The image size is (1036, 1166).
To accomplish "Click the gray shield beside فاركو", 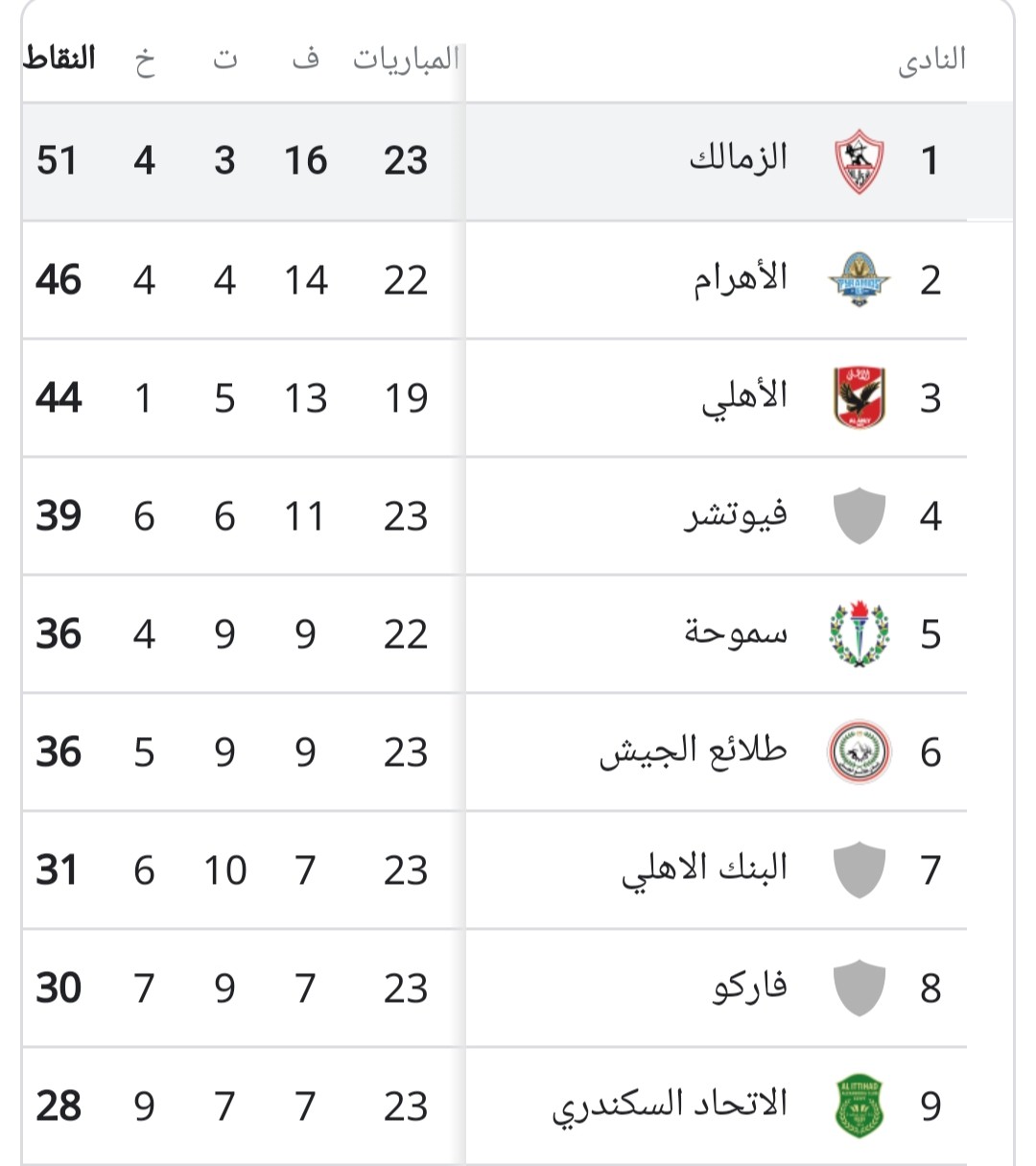I will pos(859,988).
